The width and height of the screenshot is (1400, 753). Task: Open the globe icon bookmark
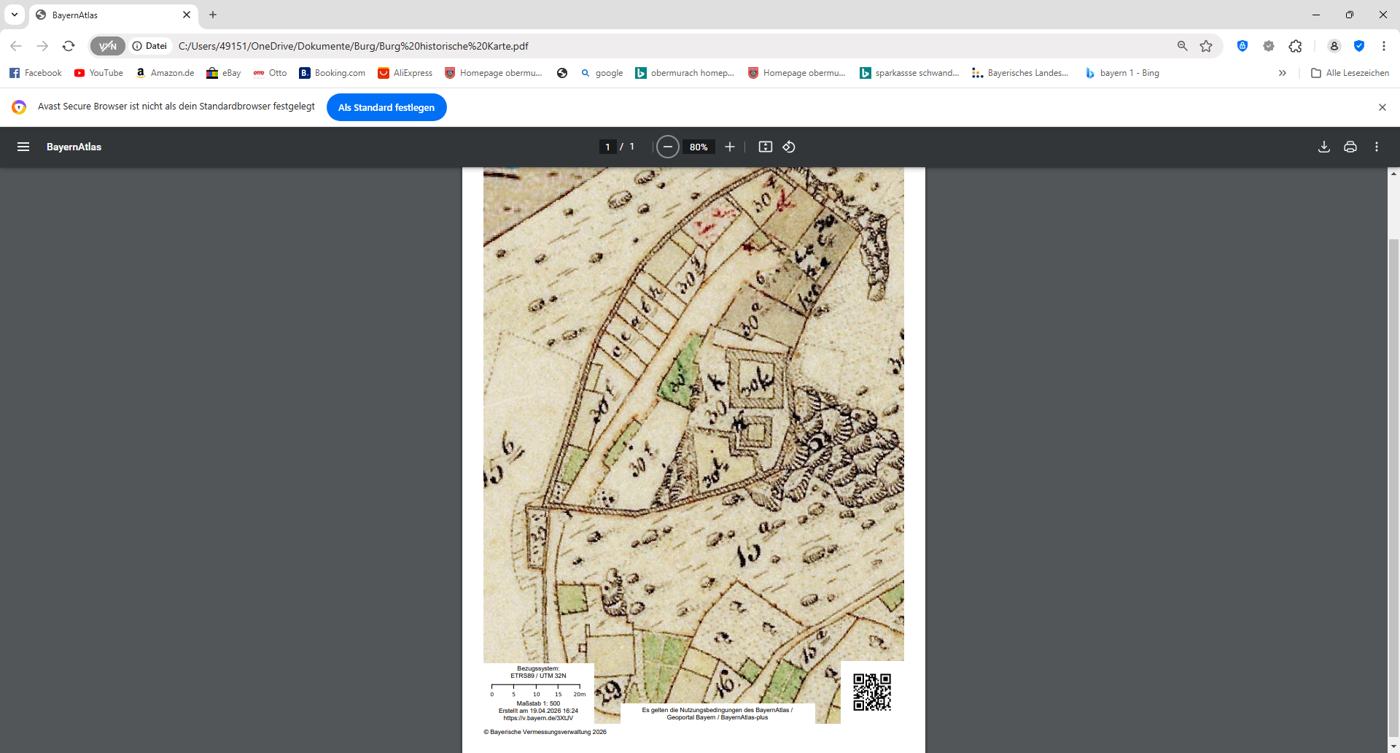562,73
